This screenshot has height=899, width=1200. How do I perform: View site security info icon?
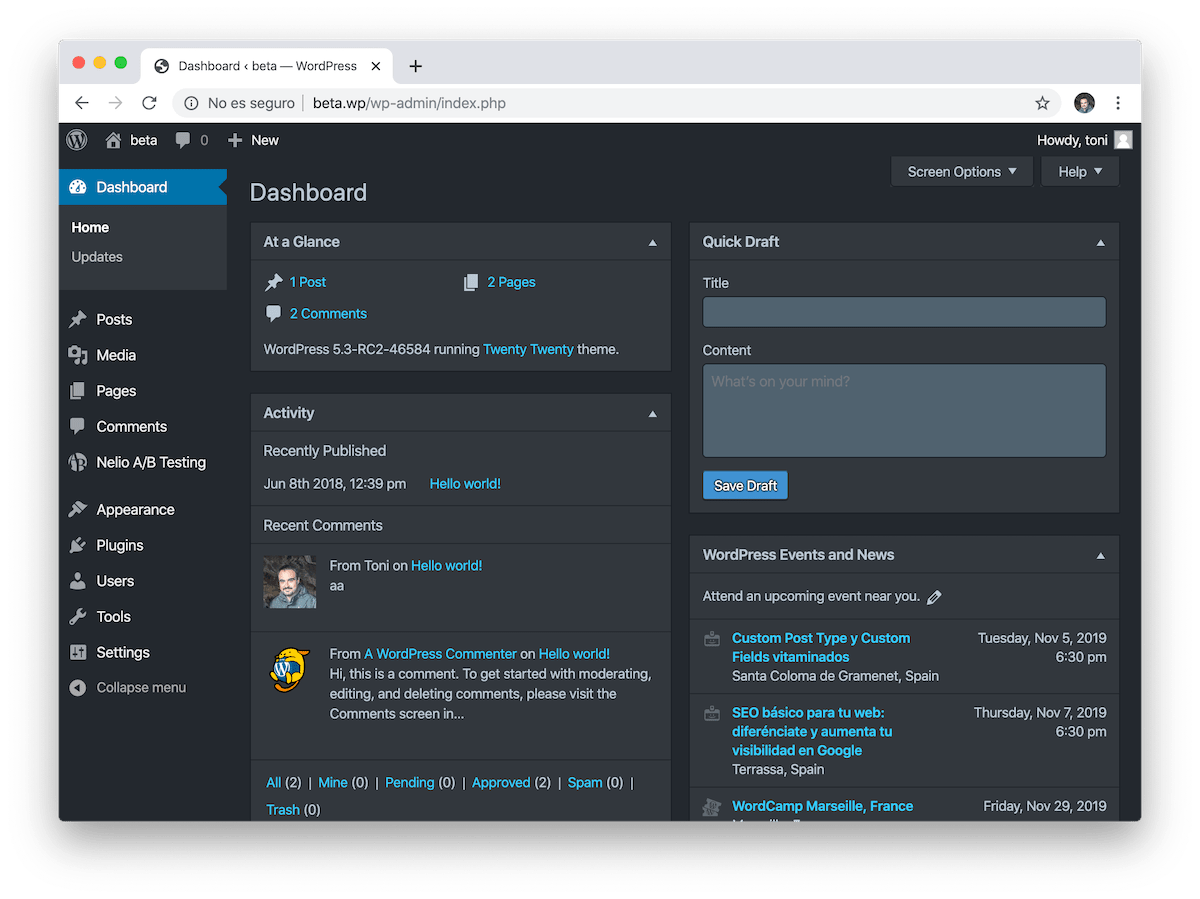point(190,103)
